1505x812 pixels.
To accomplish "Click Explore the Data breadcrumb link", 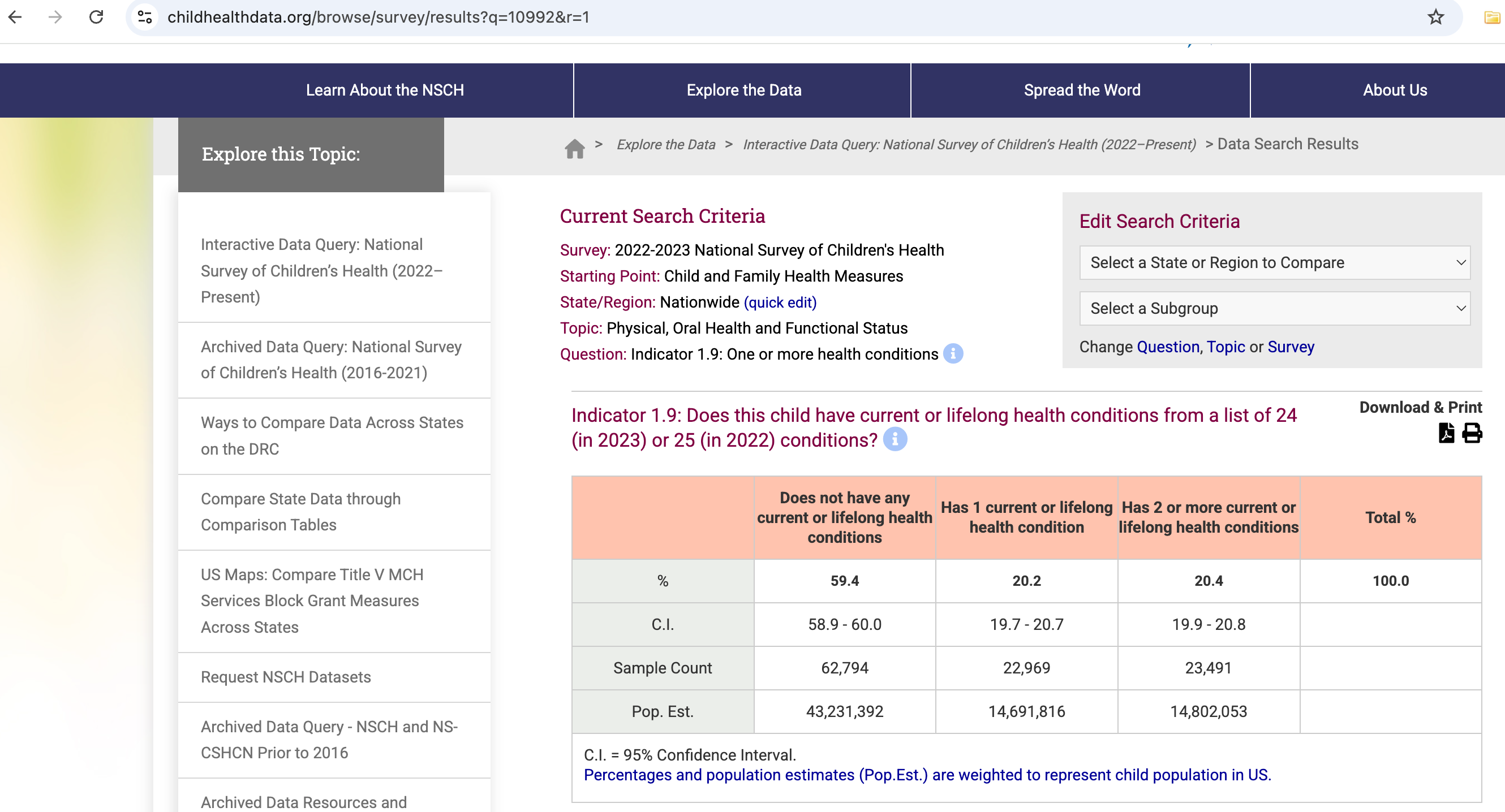I will click(x=665, y=144).
